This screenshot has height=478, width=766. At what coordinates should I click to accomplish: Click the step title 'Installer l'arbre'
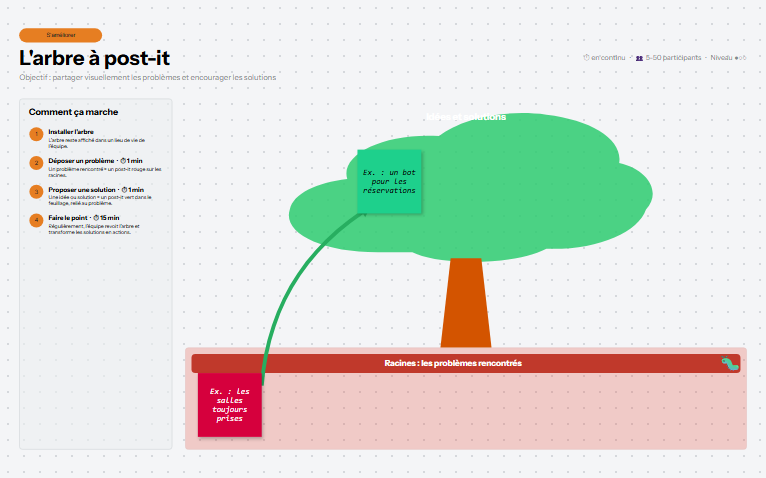coord(71,131)
